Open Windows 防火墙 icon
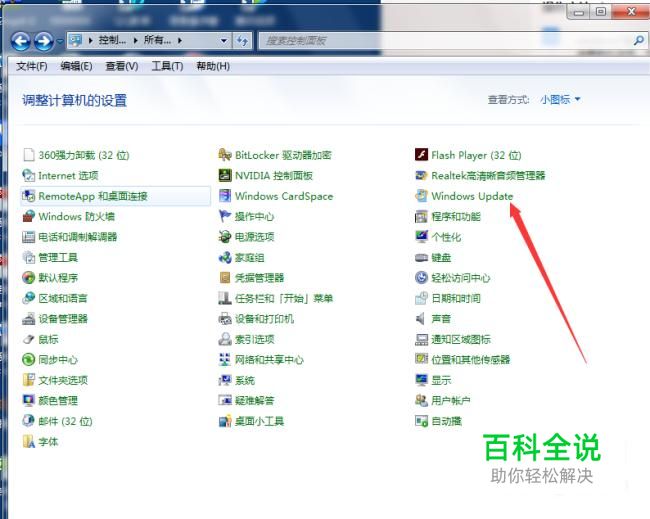 [x=29, y=216]
